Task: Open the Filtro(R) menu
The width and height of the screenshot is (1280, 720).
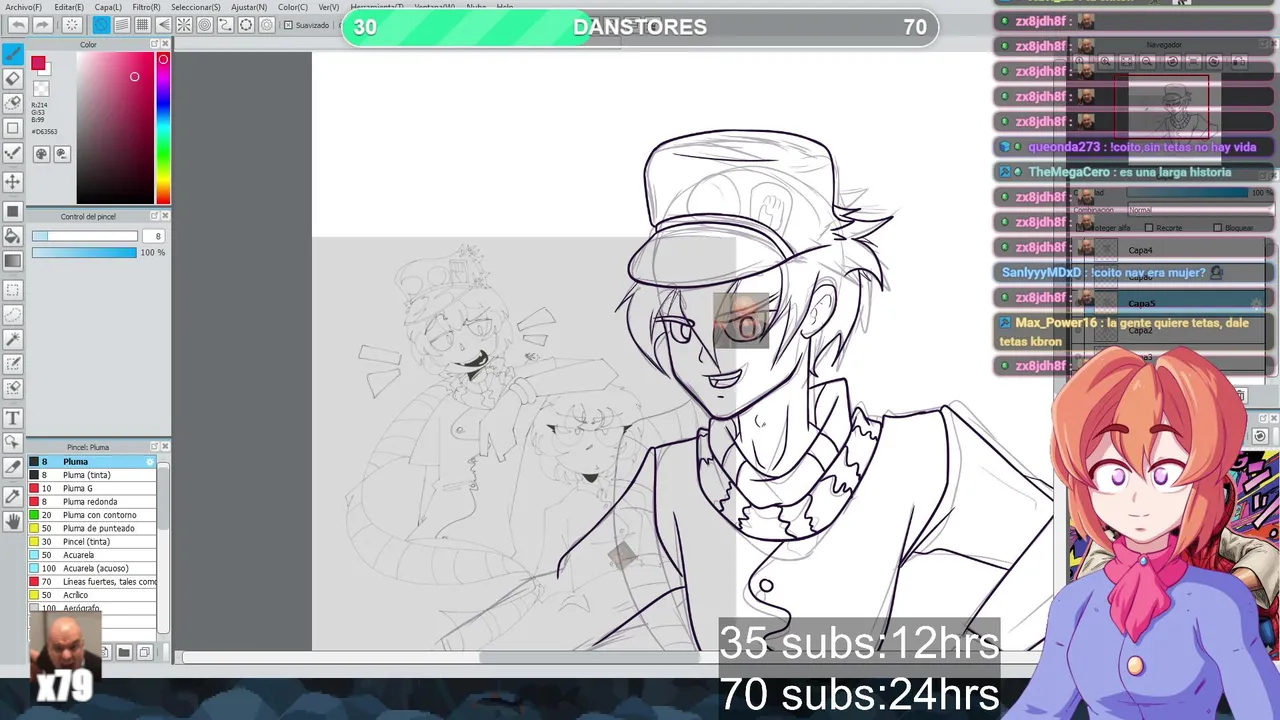Action: point(146,7)
